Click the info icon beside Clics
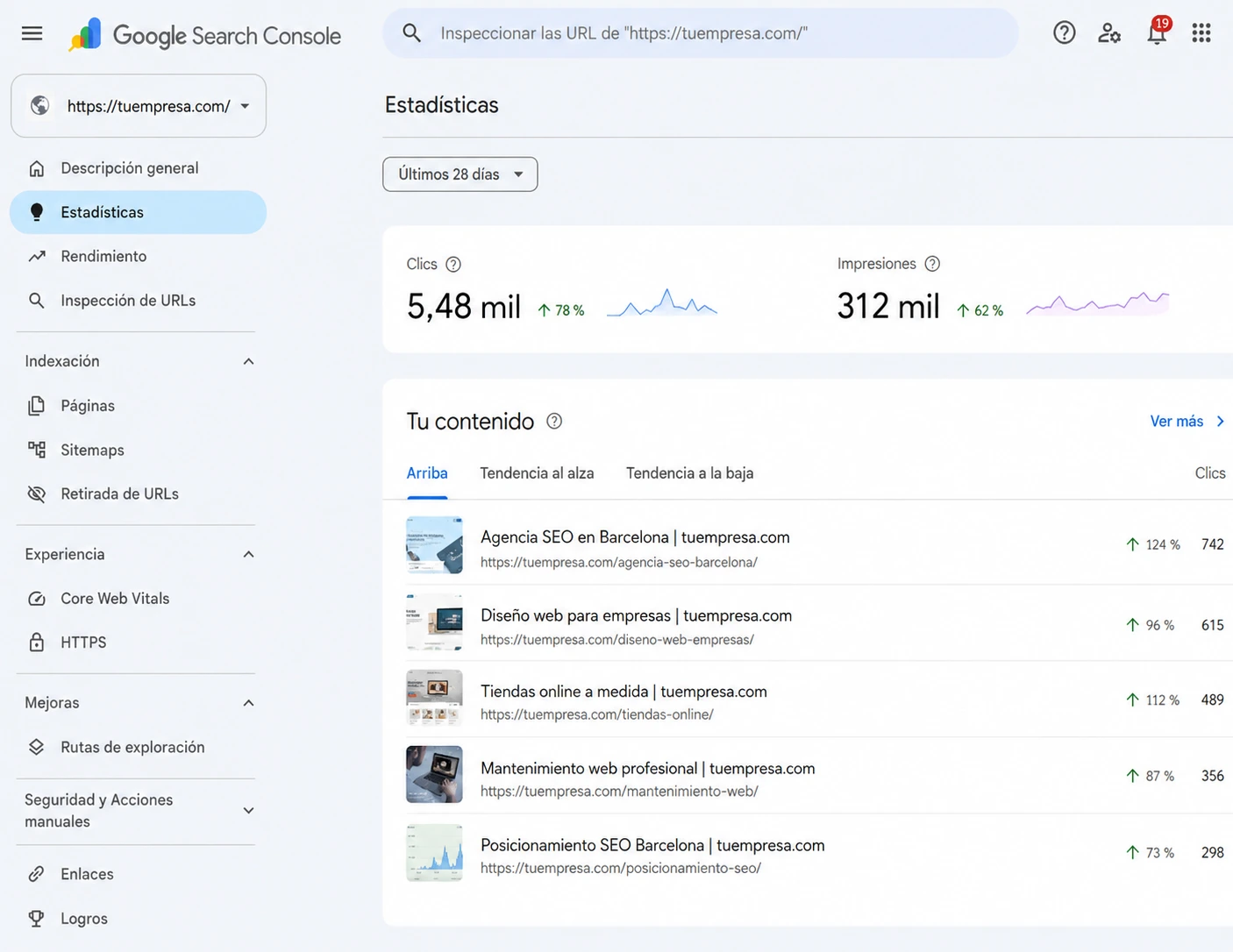 point(453,264)
